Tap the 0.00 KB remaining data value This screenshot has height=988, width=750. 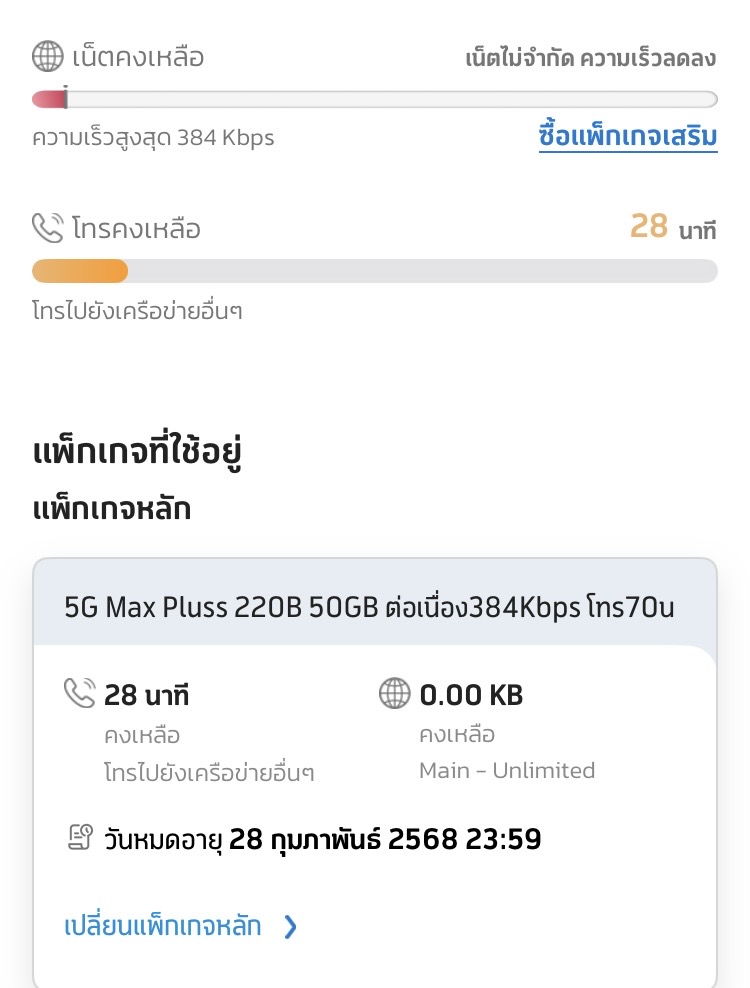tap(471, 694)
